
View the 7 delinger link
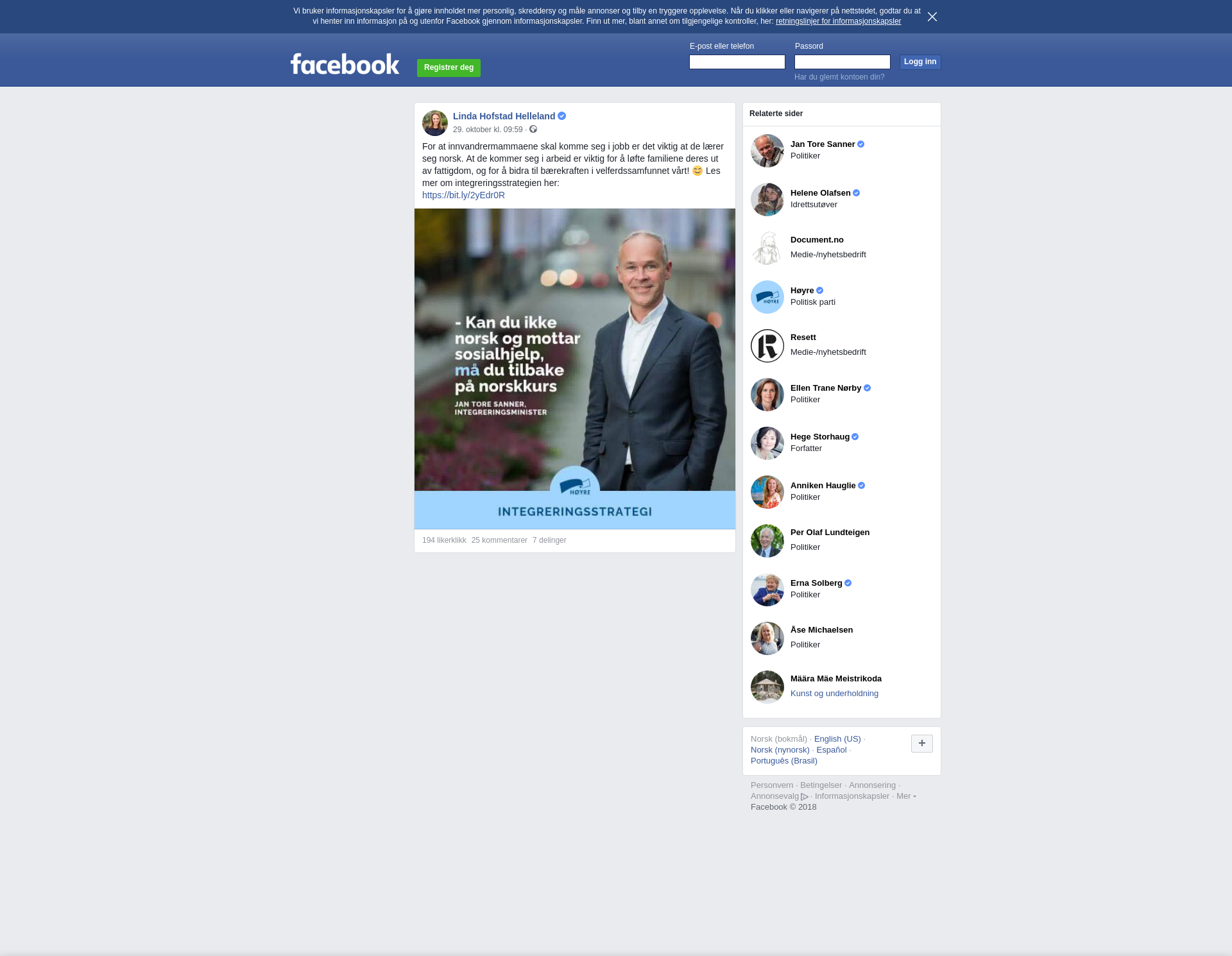549,540
